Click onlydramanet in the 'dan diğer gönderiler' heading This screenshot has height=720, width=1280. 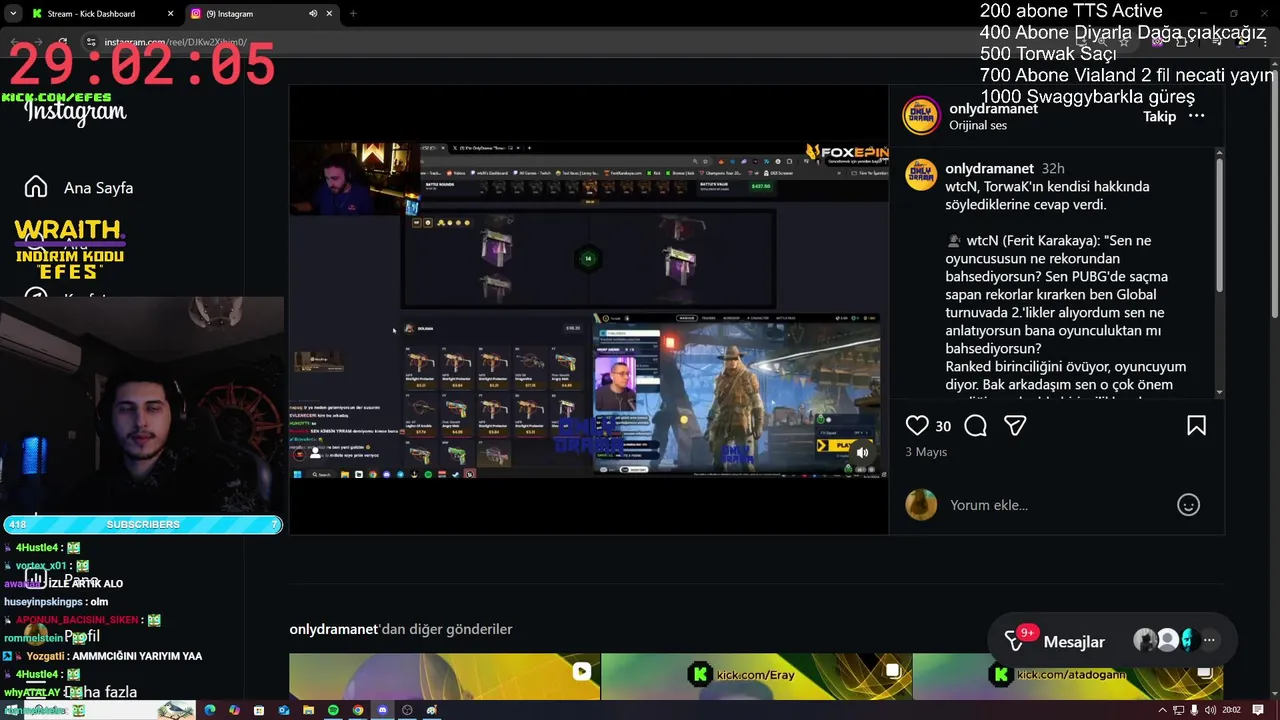(x=335, y=629)
